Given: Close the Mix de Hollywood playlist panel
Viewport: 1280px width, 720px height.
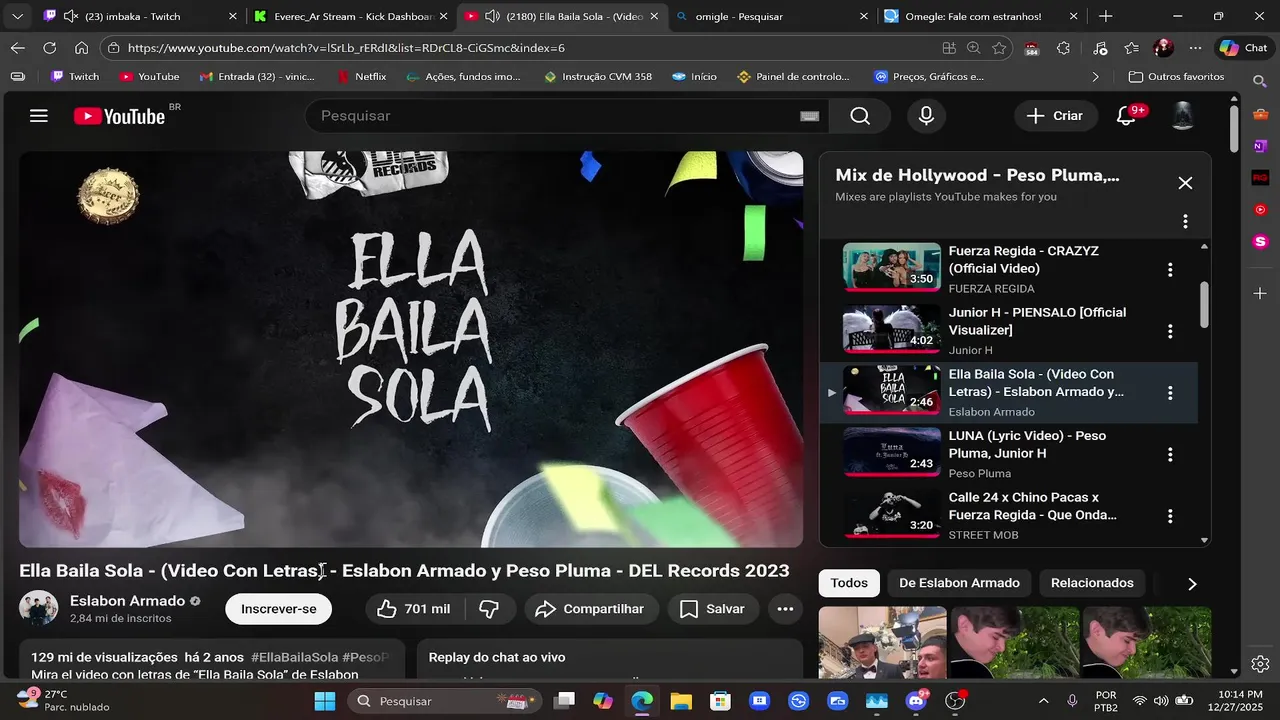Looking at the screenshot, I should (1185, 183).
